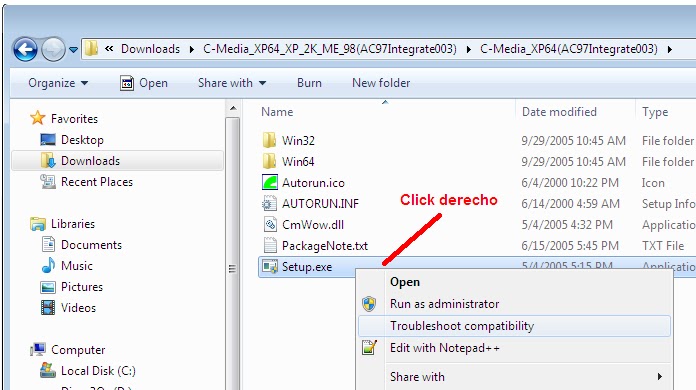
Task: Click the navigation pane scroll up arrow
Action: coord(233,108)
